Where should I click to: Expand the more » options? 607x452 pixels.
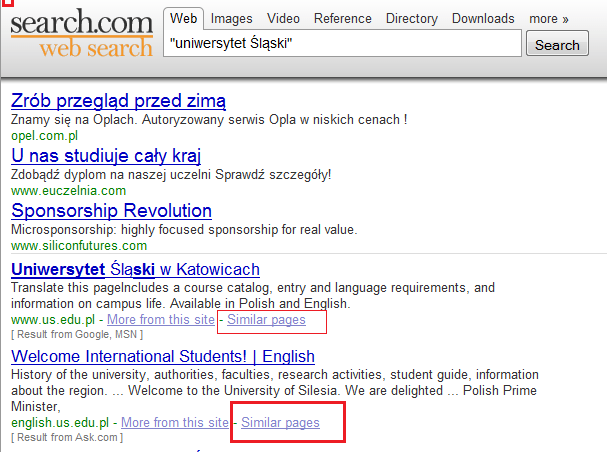(549, 19)
